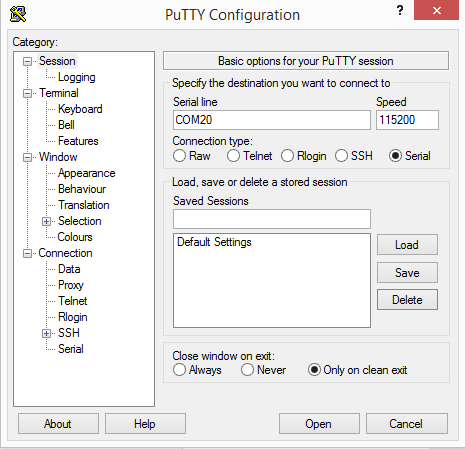Open the Terminal category
This screenshot has width=465, height=449.
(x=59, y=93)
